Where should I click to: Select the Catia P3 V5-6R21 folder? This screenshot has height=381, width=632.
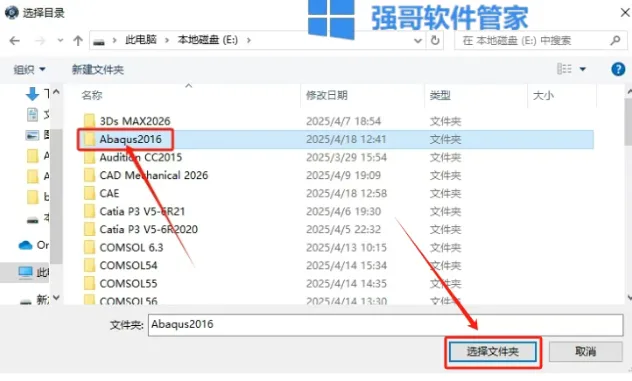point(142,212)
